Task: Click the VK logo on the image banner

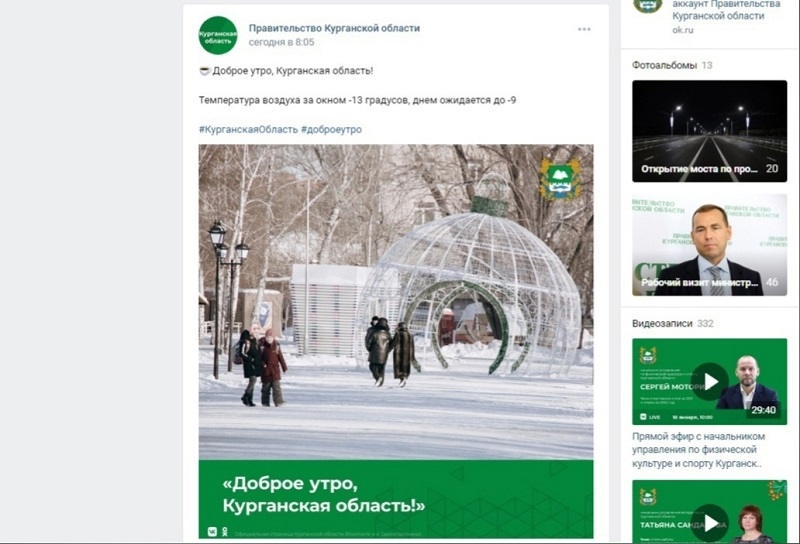Action: click(212, 532)
